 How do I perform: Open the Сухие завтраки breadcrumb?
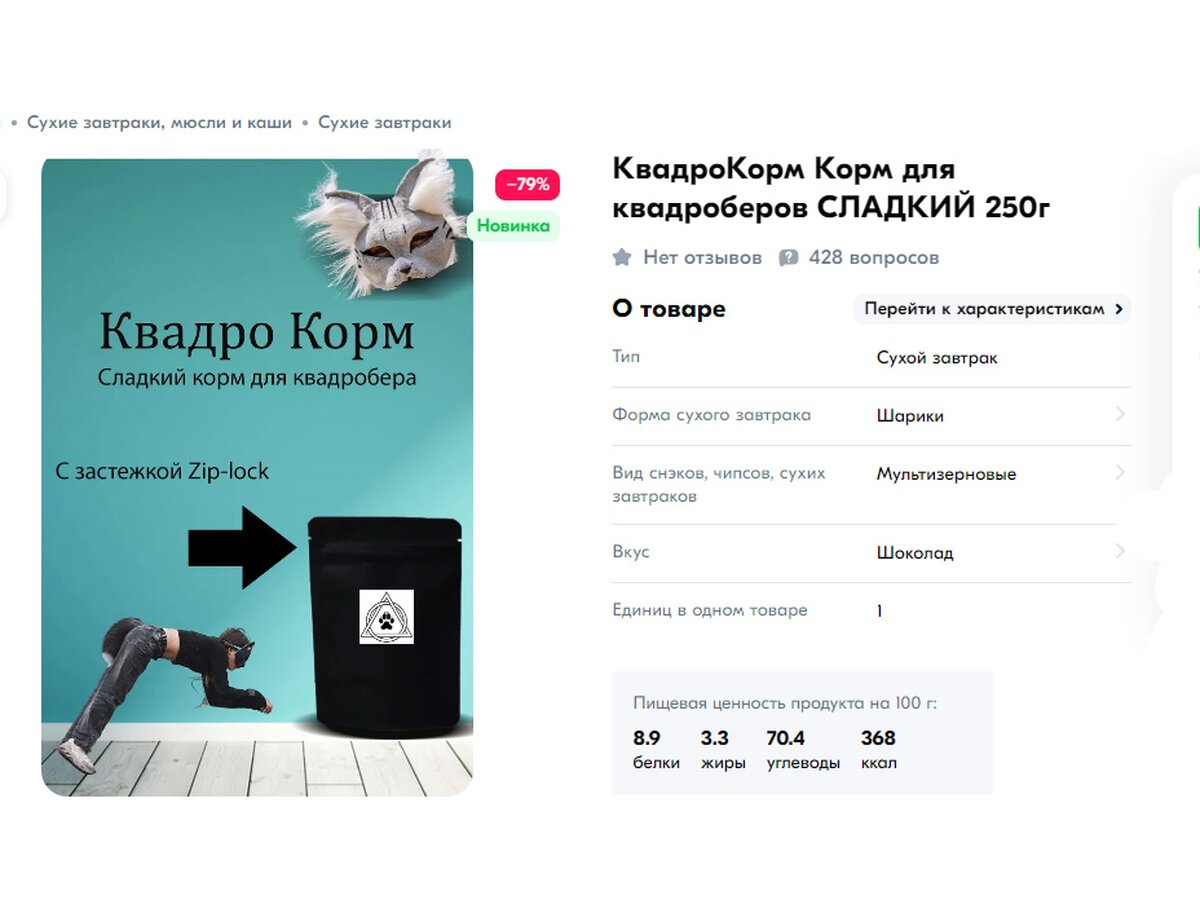click(384, 123)
